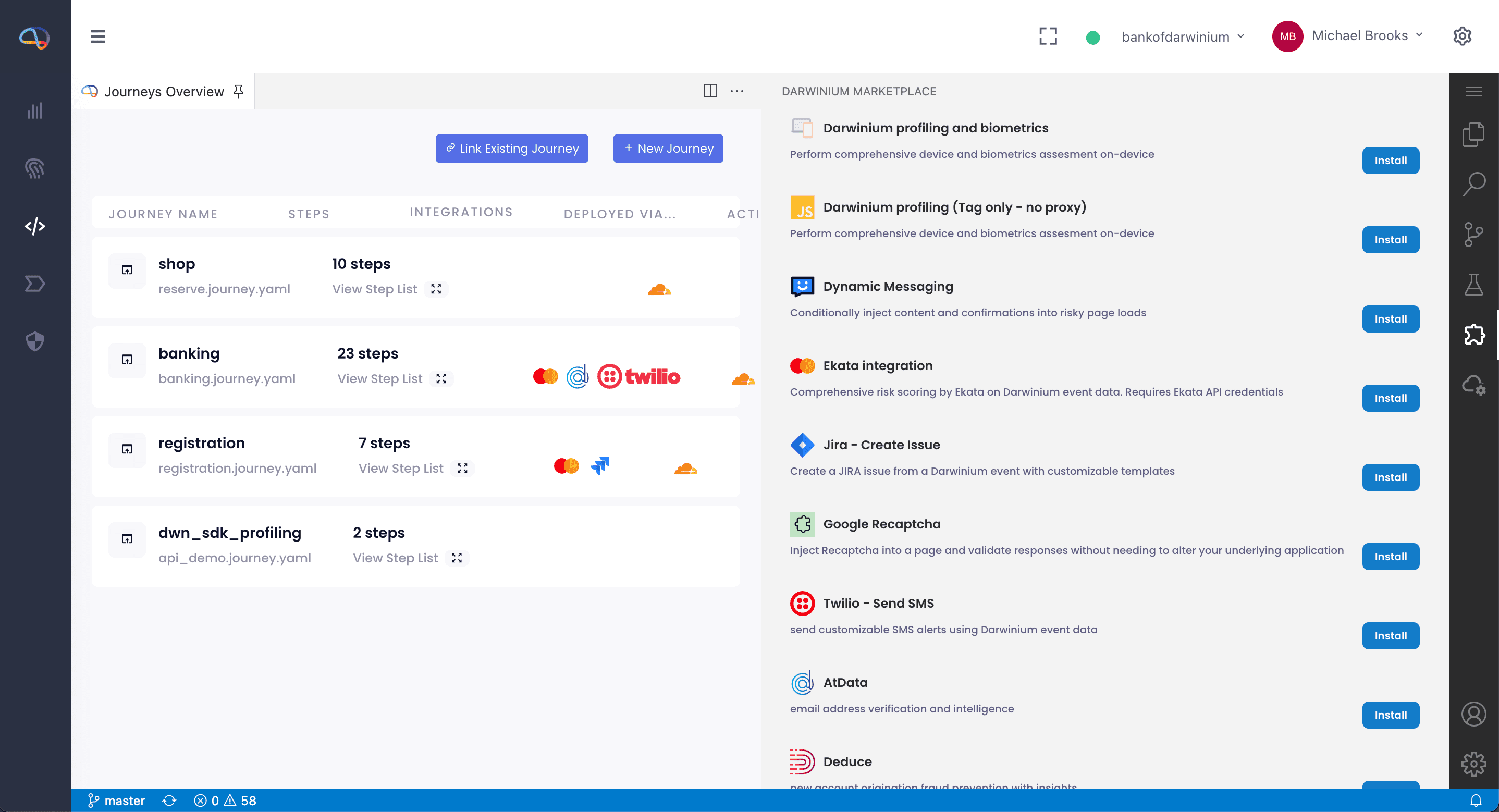Image resolution: width=1499 pixels, height=812 pixels.
Task: Click the search magnifier in activity bar
Action: point(1473,184)
